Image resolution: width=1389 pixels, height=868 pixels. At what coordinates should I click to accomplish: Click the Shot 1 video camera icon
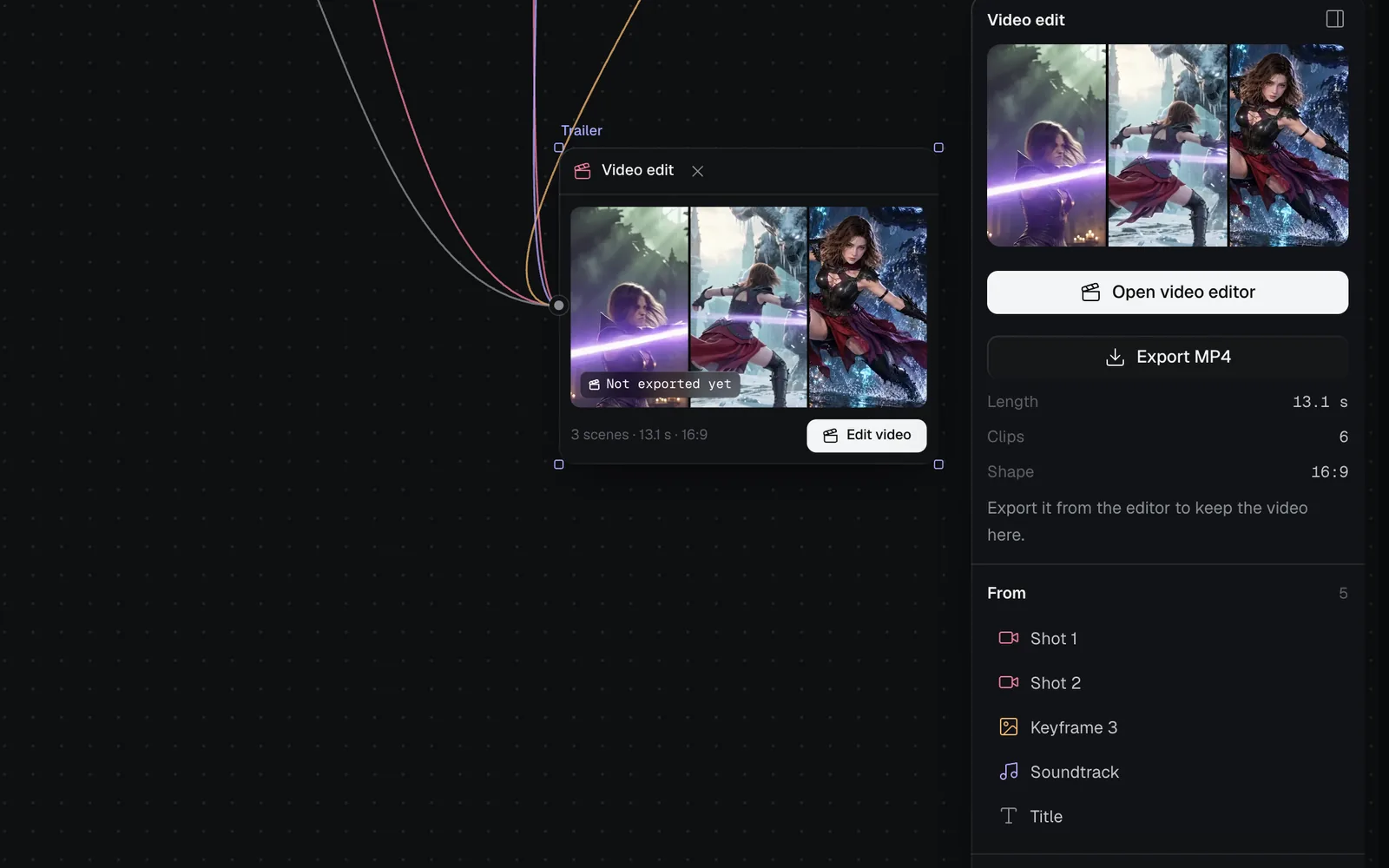[x=1008, y=638]
